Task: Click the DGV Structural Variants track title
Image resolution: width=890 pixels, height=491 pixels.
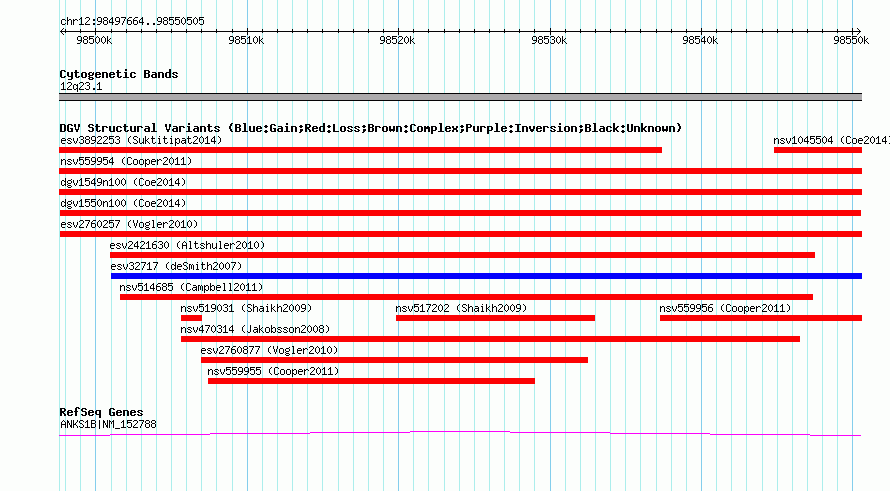Action: coord(371,128)
